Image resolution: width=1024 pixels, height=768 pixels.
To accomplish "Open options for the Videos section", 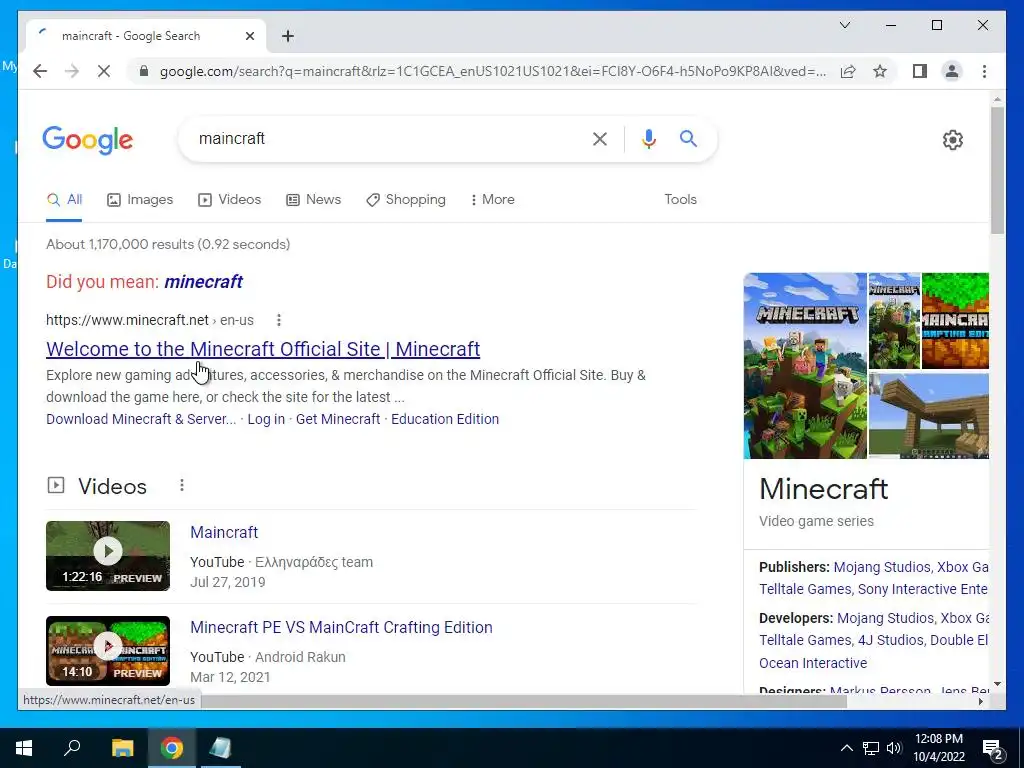I will [182, 485].
